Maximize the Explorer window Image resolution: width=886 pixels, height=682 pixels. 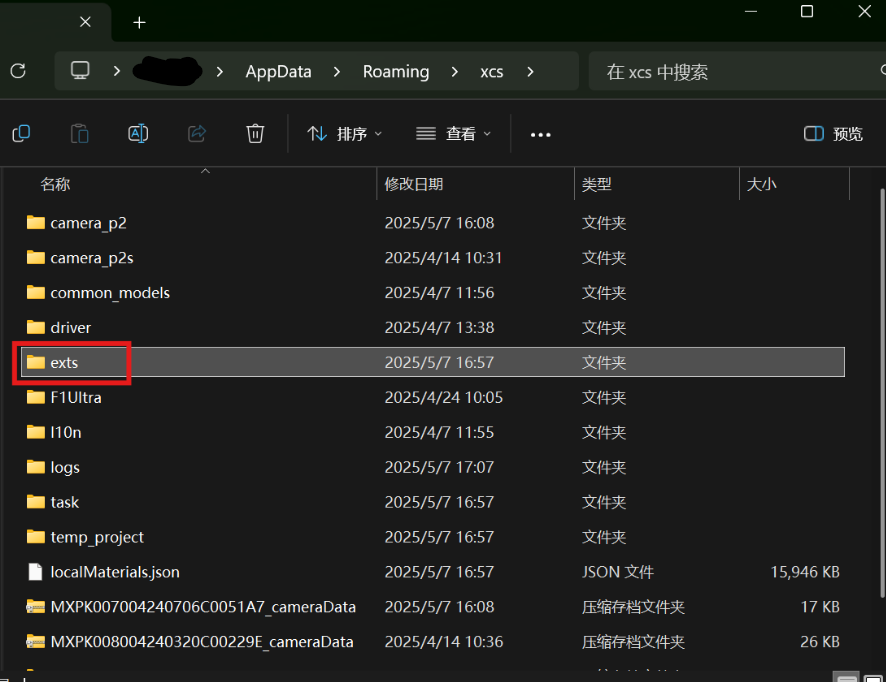pyautogui.click(x=807, y=11)
